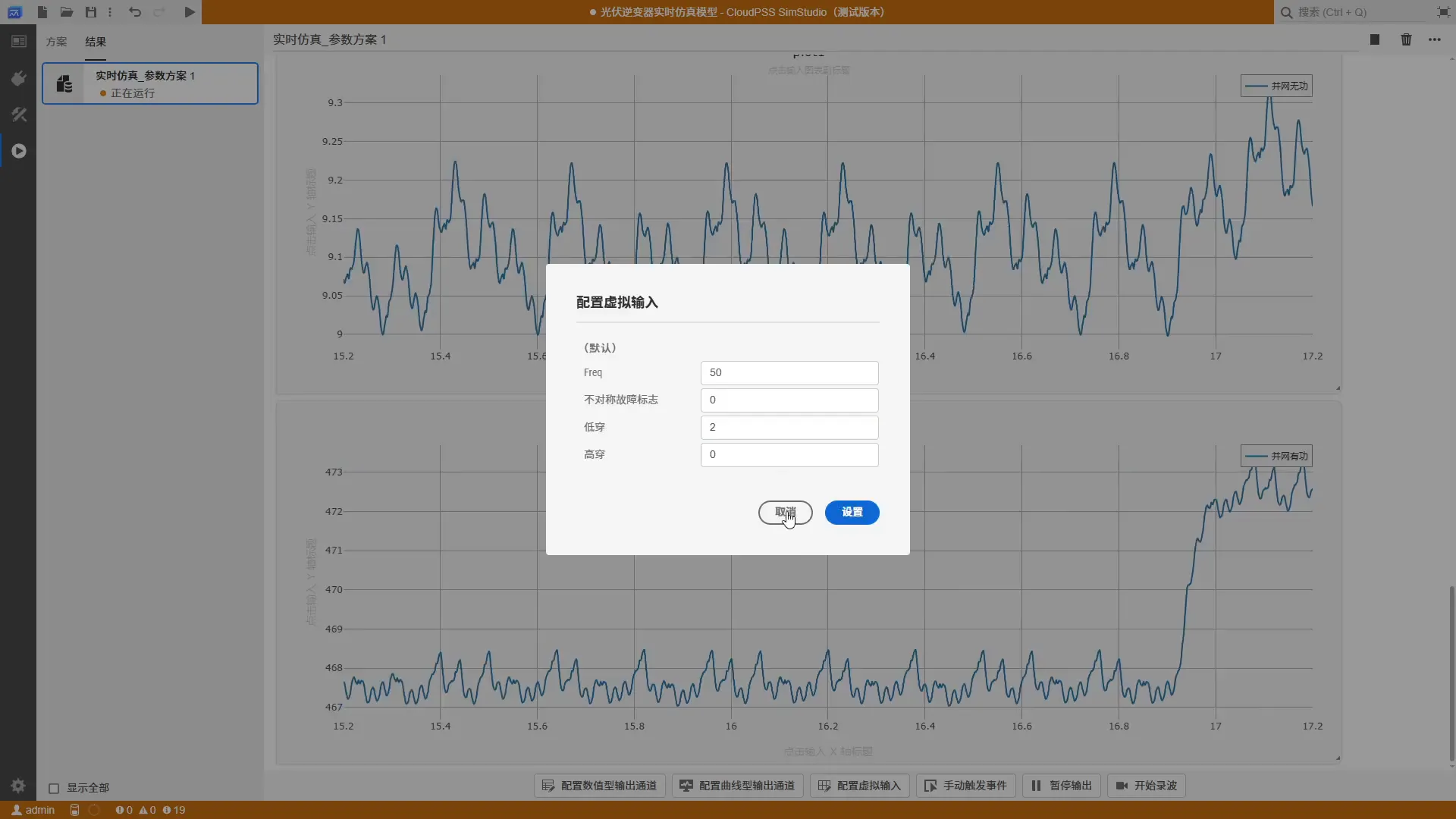This screenshot has height=819, width=1456.
Task: Open the run panel circle-play sidebar icon
Action: click(18, 151)
